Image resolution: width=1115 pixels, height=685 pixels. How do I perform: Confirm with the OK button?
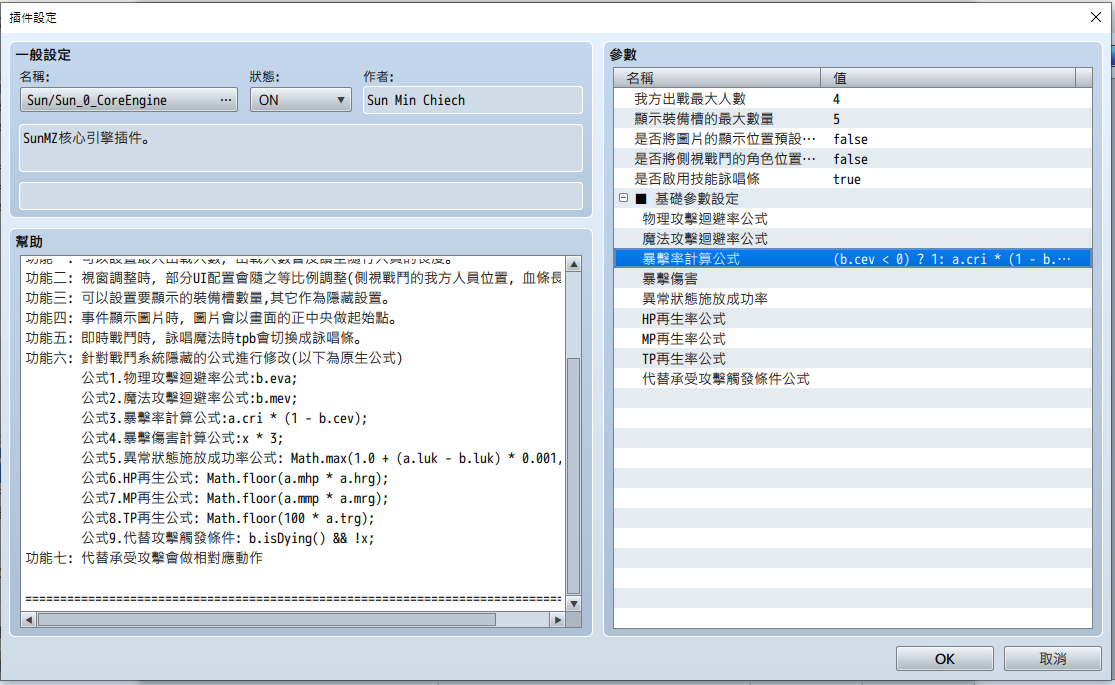tap(944, 659)
